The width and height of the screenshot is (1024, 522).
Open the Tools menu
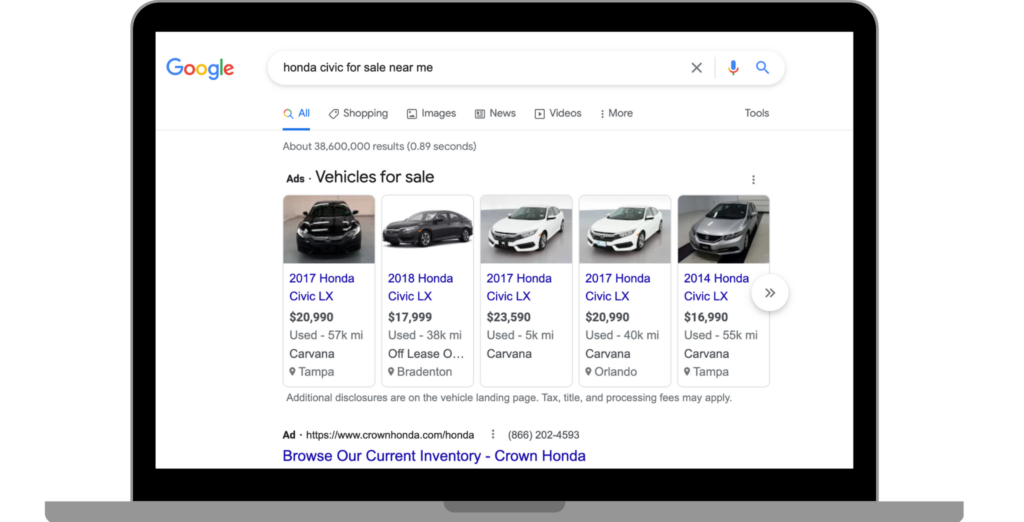pyautogui.click(x=757, y=113)
